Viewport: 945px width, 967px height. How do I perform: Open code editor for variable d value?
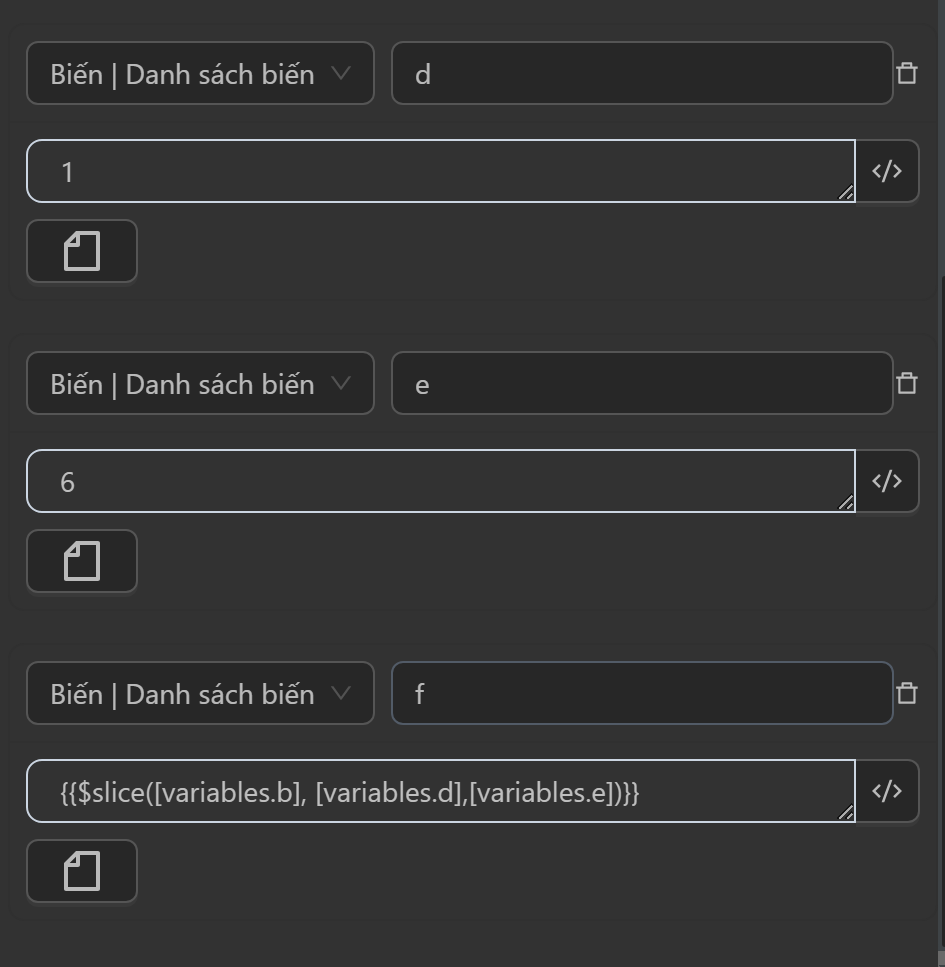[x=887, y=171]
